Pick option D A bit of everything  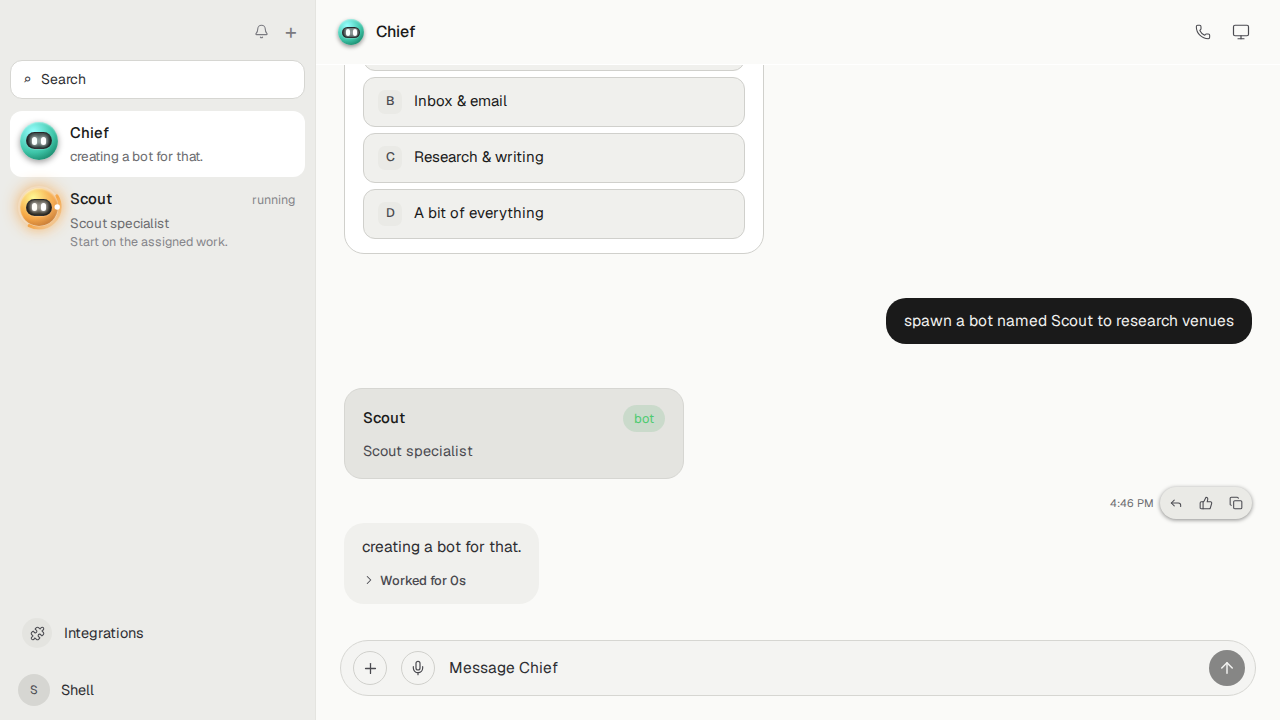click(x=554, y=213)
